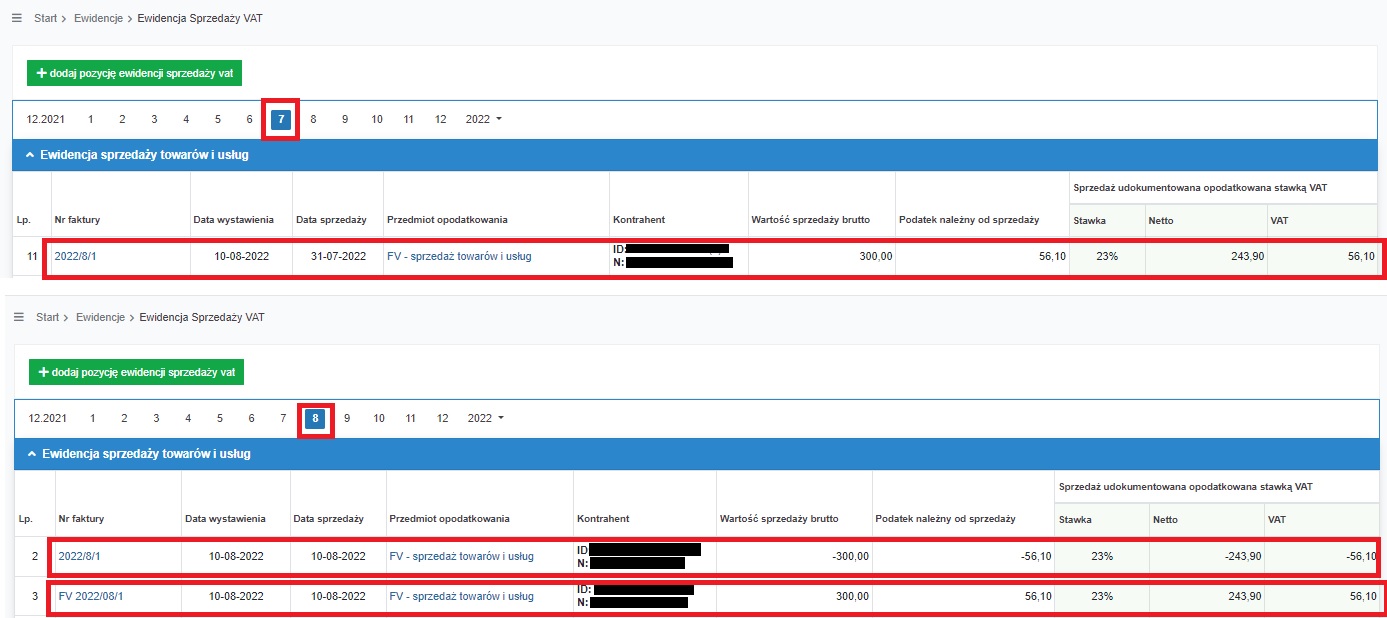Click 'Start' breadcrumb in the upper view
The width and height of the screenshot is (1387, 618).
tap(45, 19)
